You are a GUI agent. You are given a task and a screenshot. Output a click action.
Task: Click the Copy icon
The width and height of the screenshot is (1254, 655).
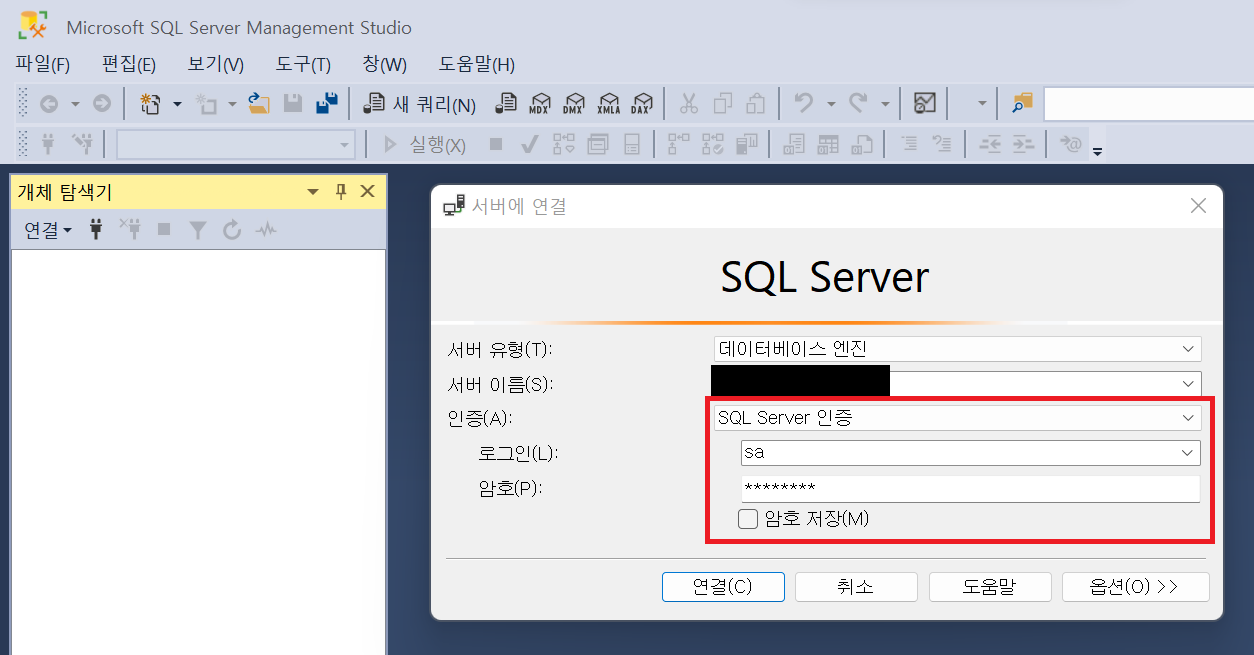(x=722, y=103)
